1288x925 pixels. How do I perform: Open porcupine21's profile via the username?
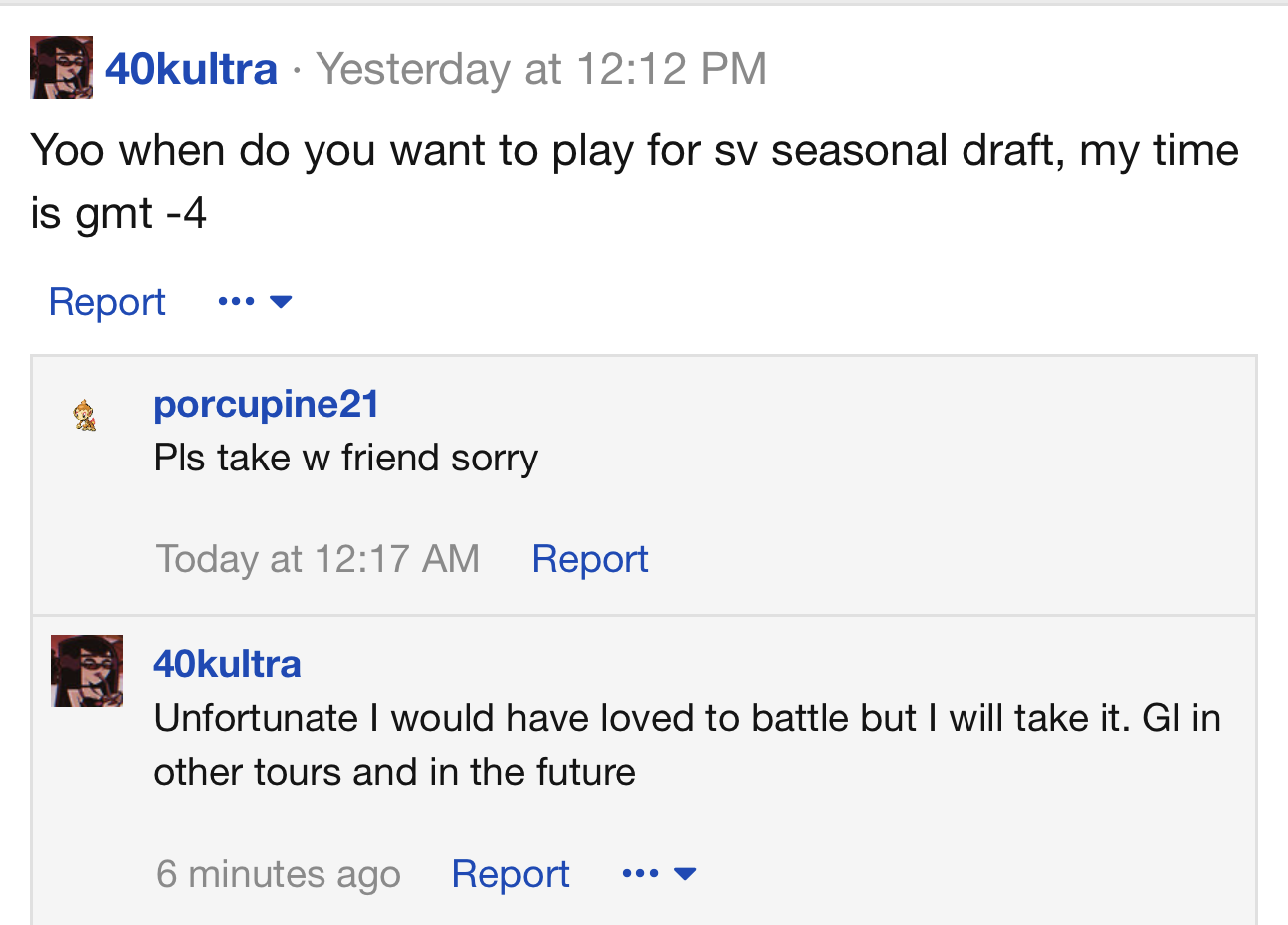pyautogui.click(x=266, y=404)
